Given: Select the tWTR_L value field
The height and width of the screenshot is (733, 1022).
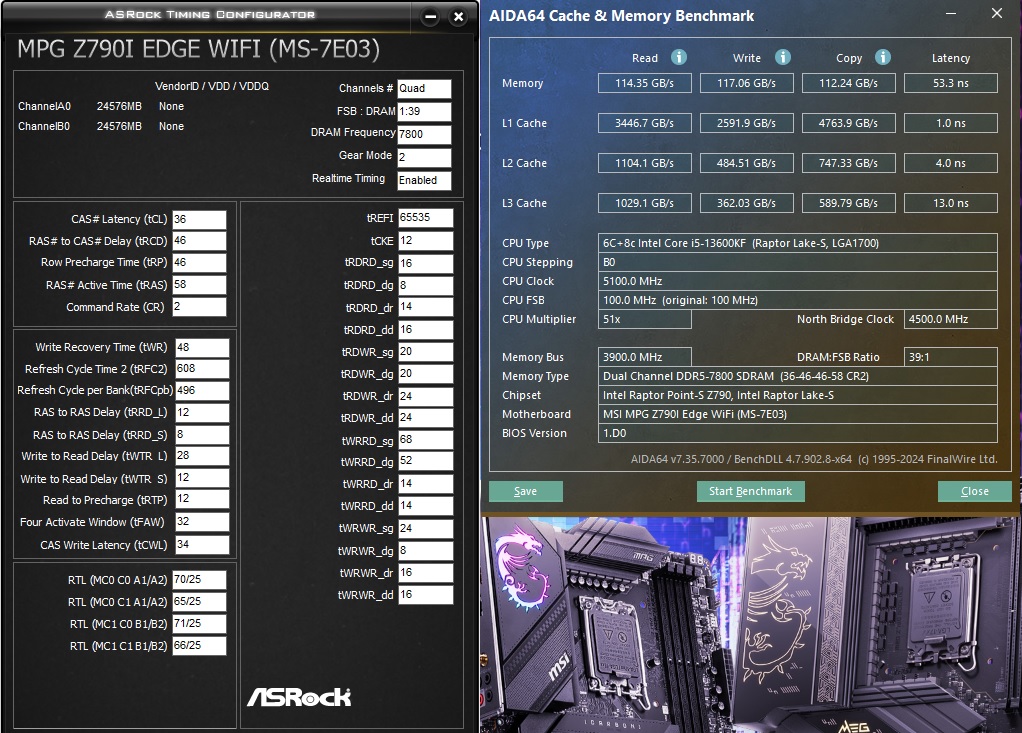Looking at the screenshot, I should pyautogui.click(x=202, y=456).
